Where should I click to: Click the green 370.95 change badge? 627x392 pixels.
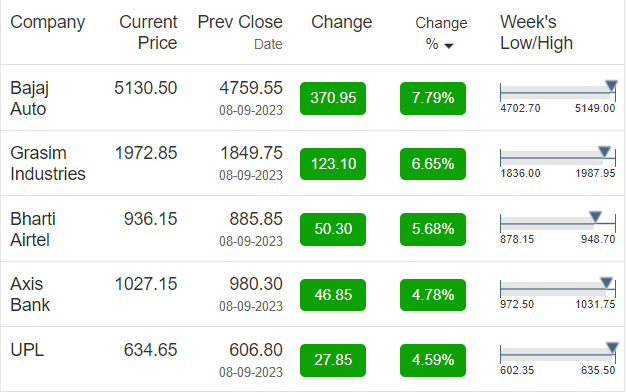(333, 98)
